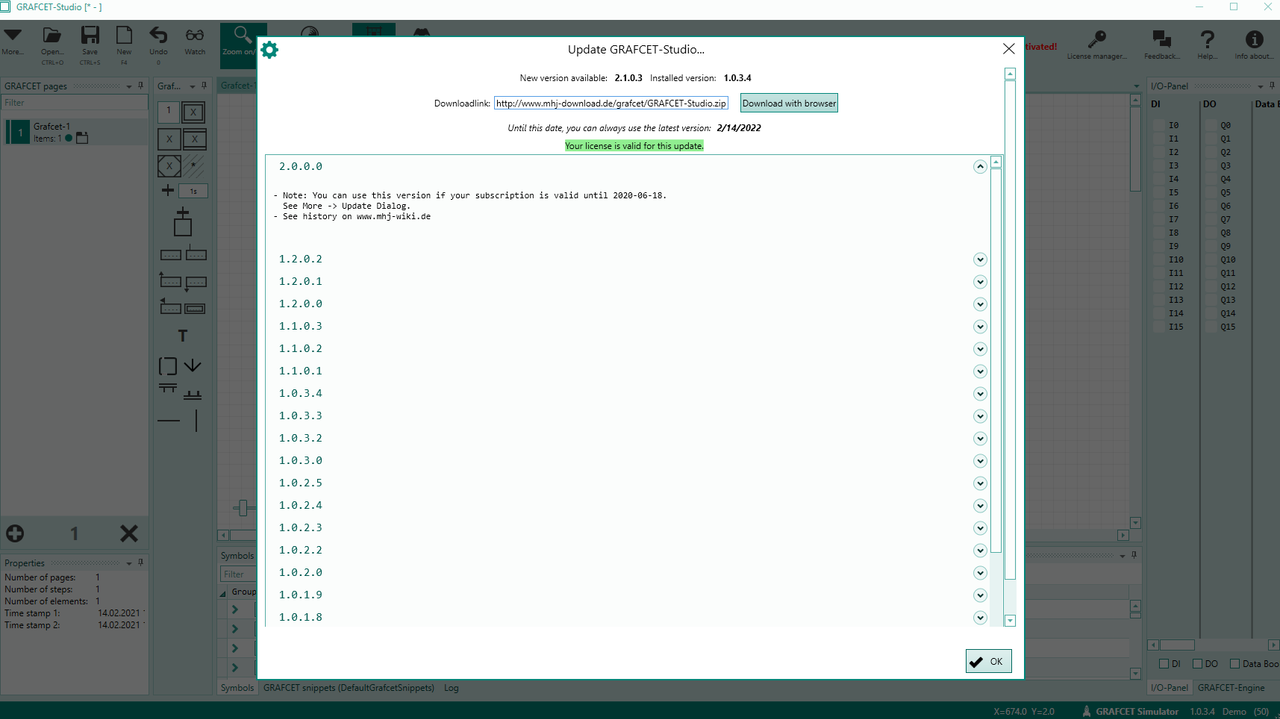Screen dimensions: 1280x719
Task: Open the Help question mark icon
Action: (x=1208, y=40)
